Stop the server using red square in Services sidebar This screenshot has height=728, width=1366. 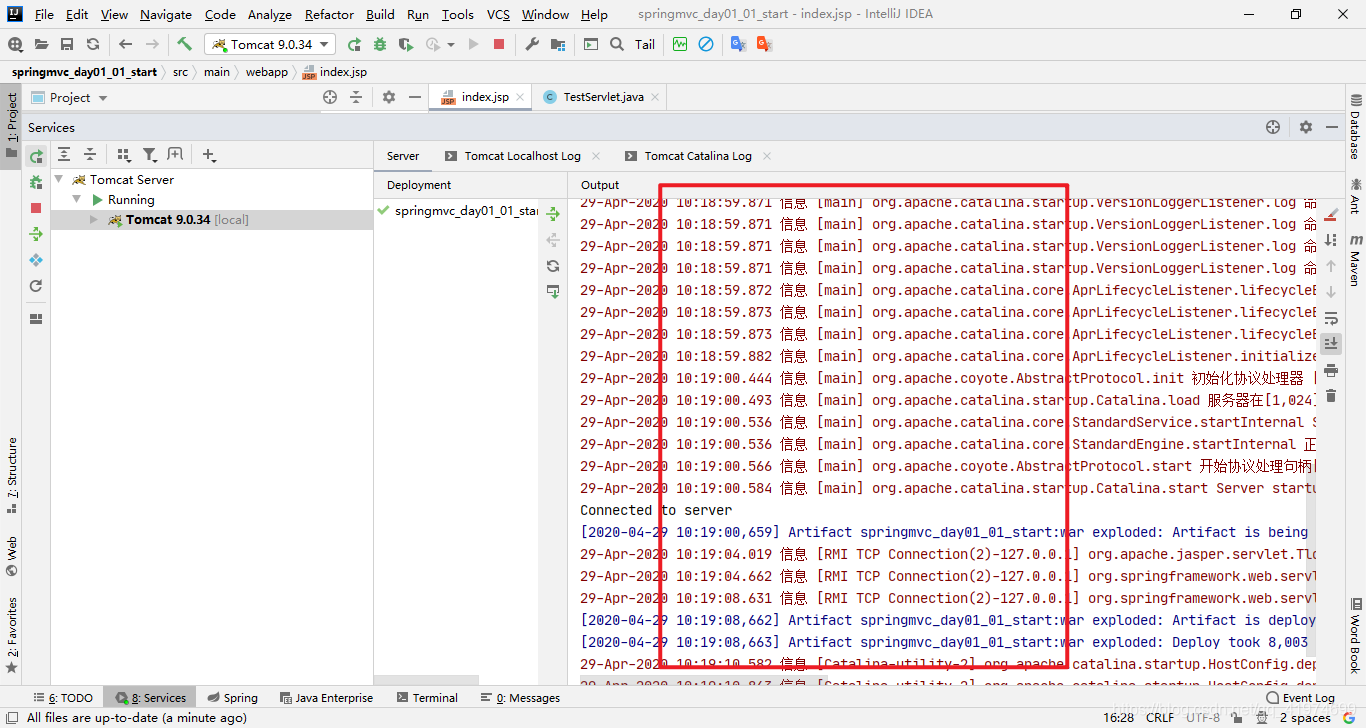pos(36,208)
